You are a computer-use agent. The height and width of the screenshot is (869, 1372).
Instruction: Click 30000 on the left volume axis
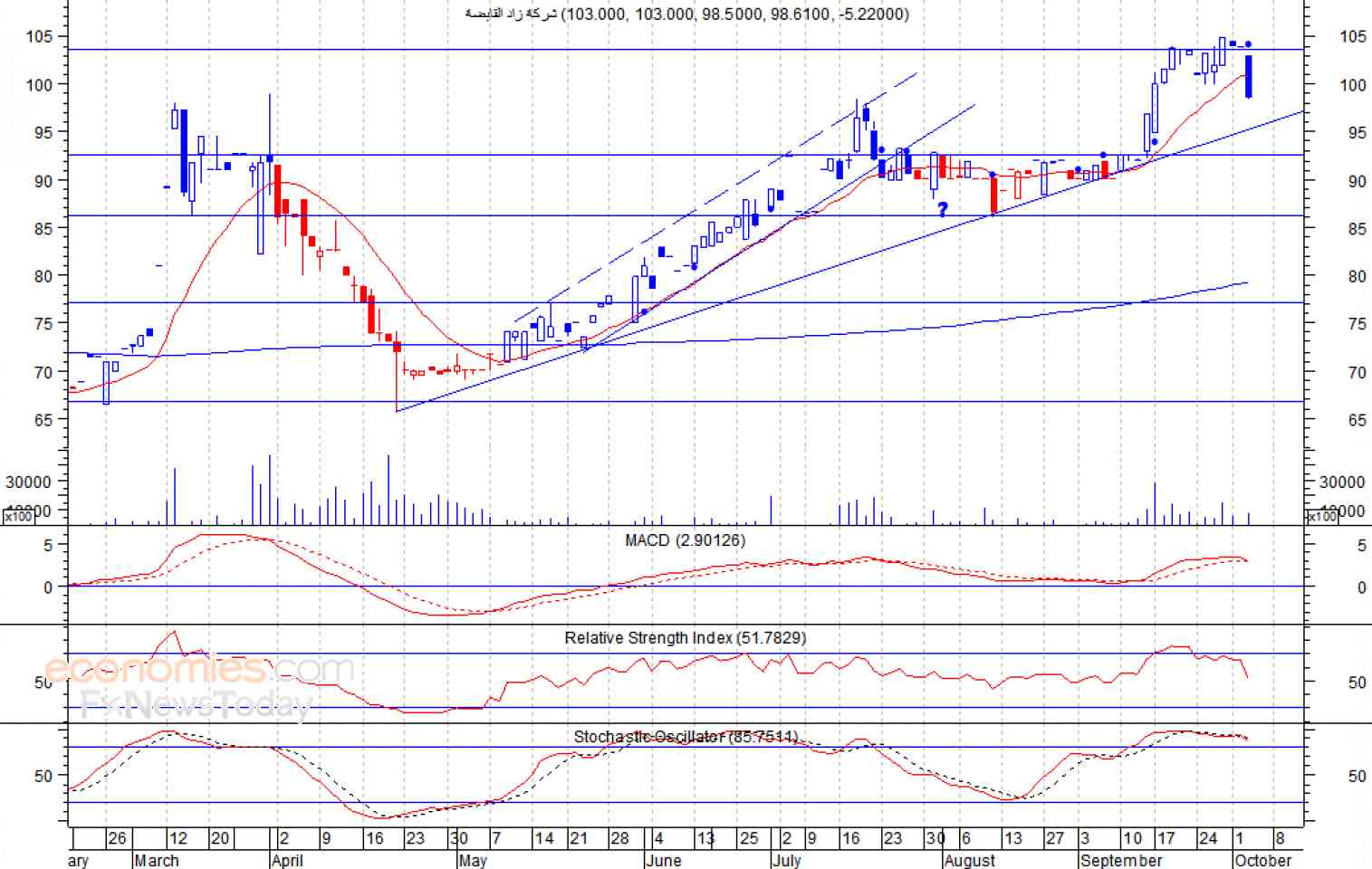28,482
